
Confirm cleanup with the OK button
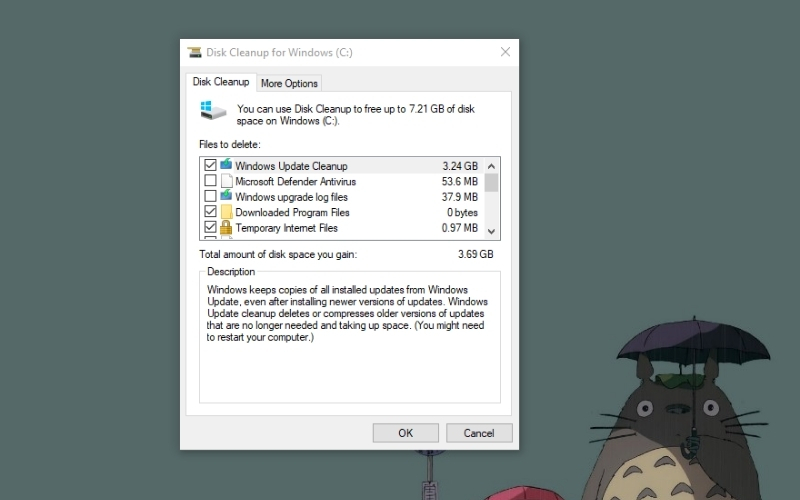405,433
